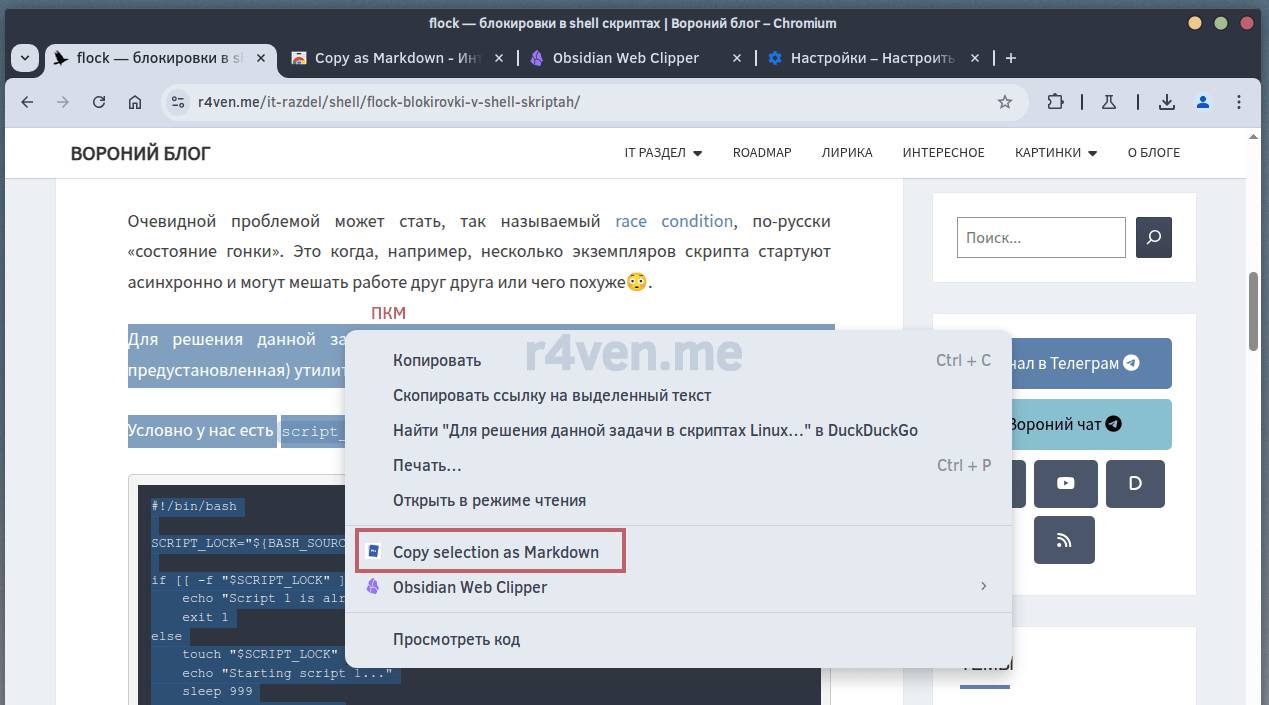The image size is (1269, 705).
Task: Open the extensions puzzle icon
Action: tap(1056, 102)
